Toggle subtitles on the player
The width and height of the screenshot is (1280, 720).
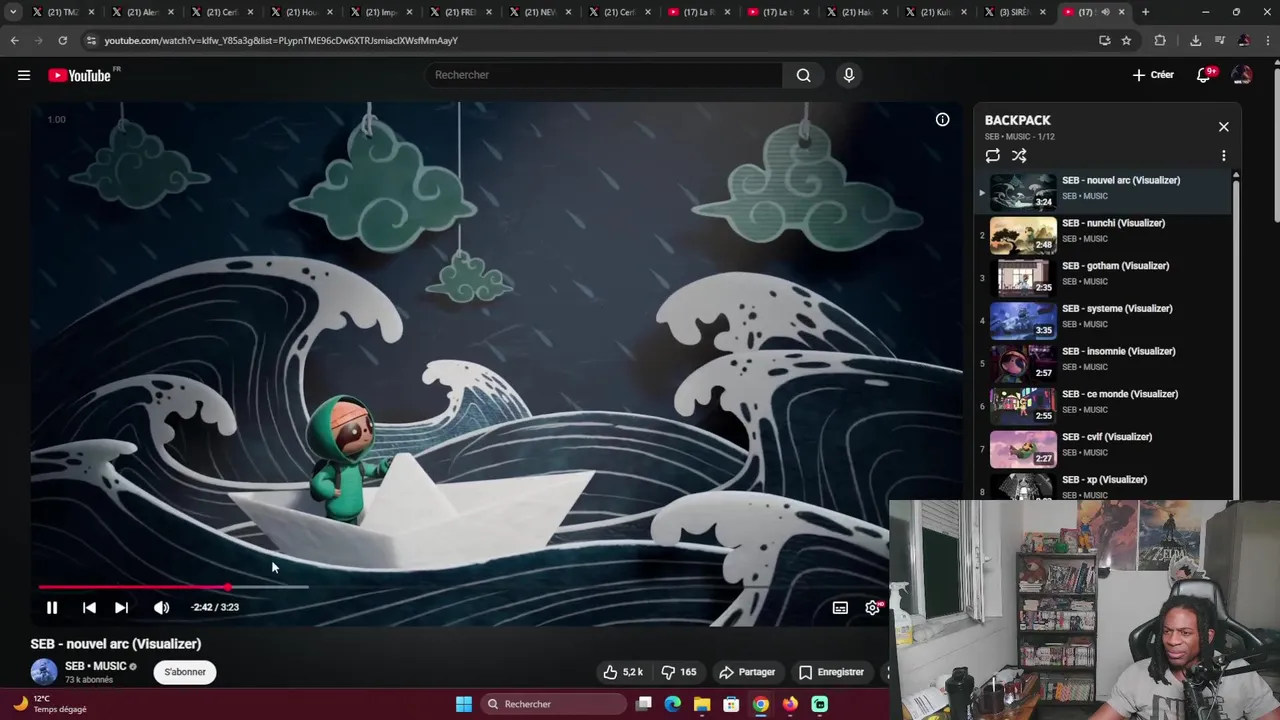pos(840,607)
